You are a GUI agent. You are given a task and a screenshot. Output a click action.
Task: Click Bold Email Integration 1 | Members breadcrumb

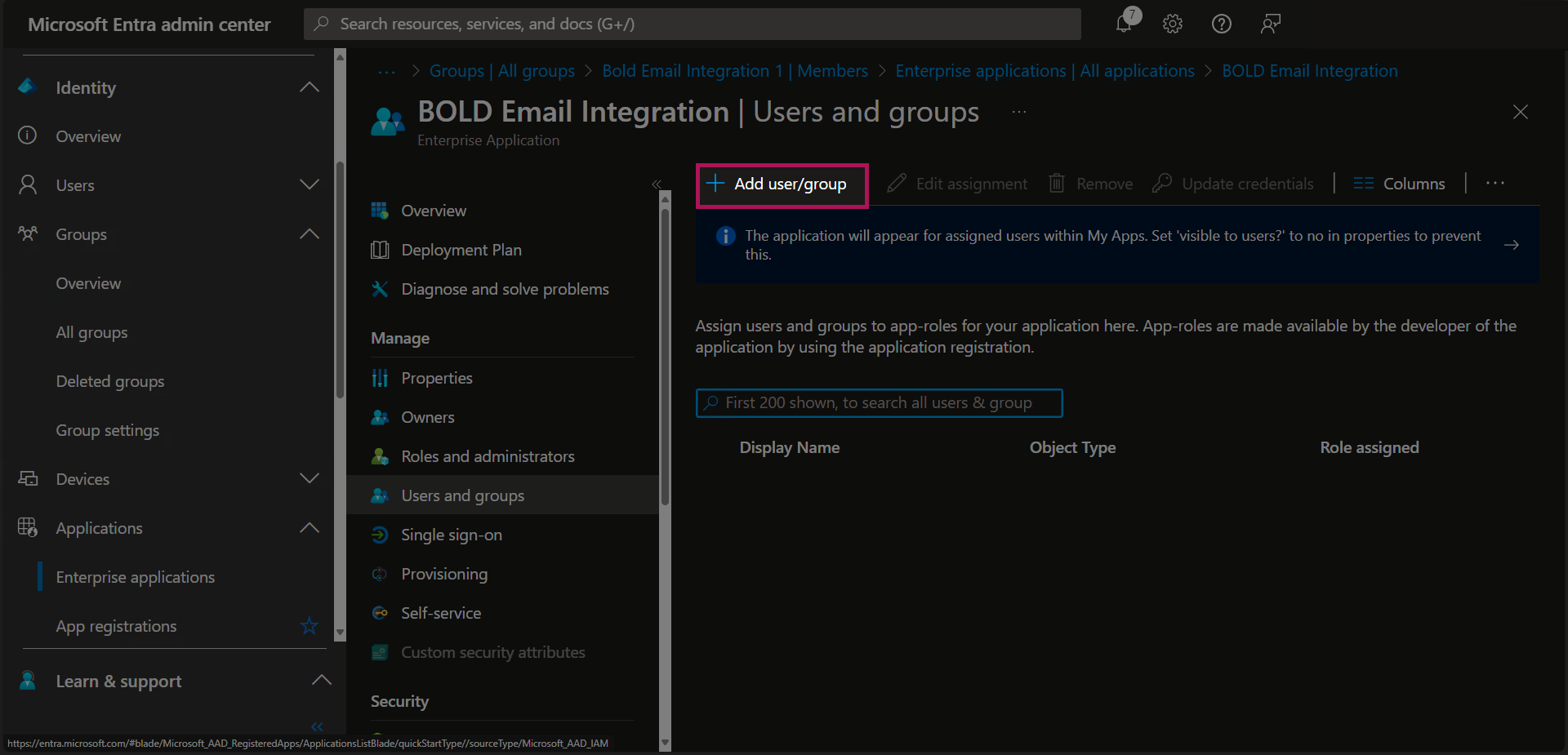pyautogui.click(x=735, y=71)
